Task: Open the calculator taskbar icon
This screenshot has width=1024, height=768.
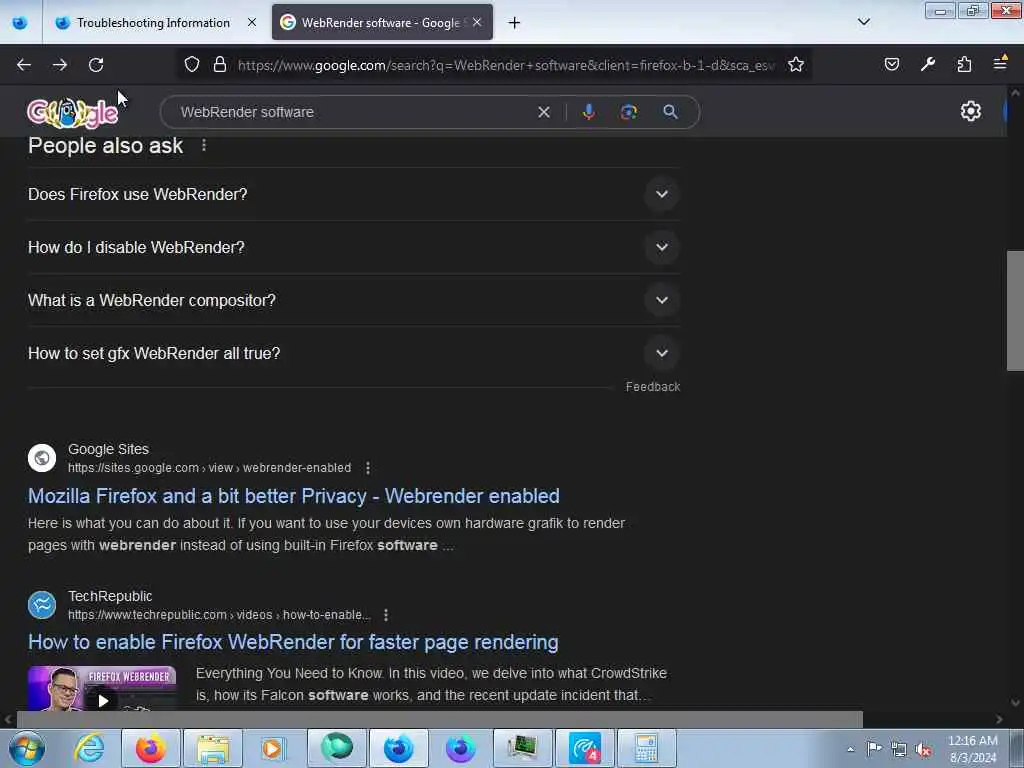Action: (x=646, y=748)
